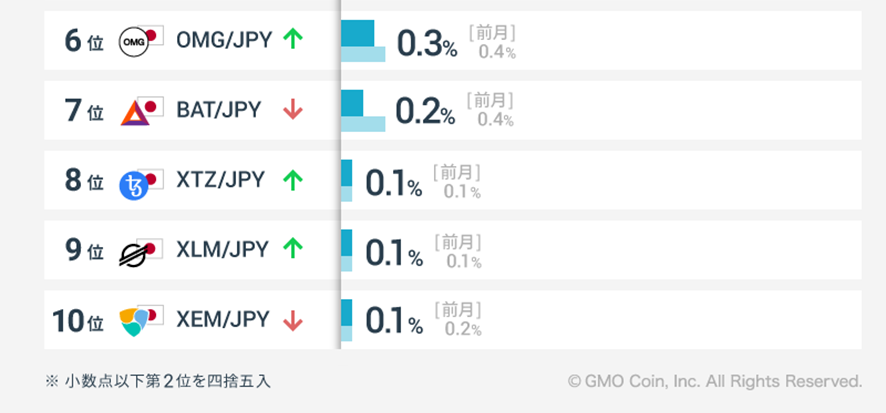This screenshot has width=886, height=413.
Task: Click the green up arrow beside OMG/JPY
Action: 292,39
